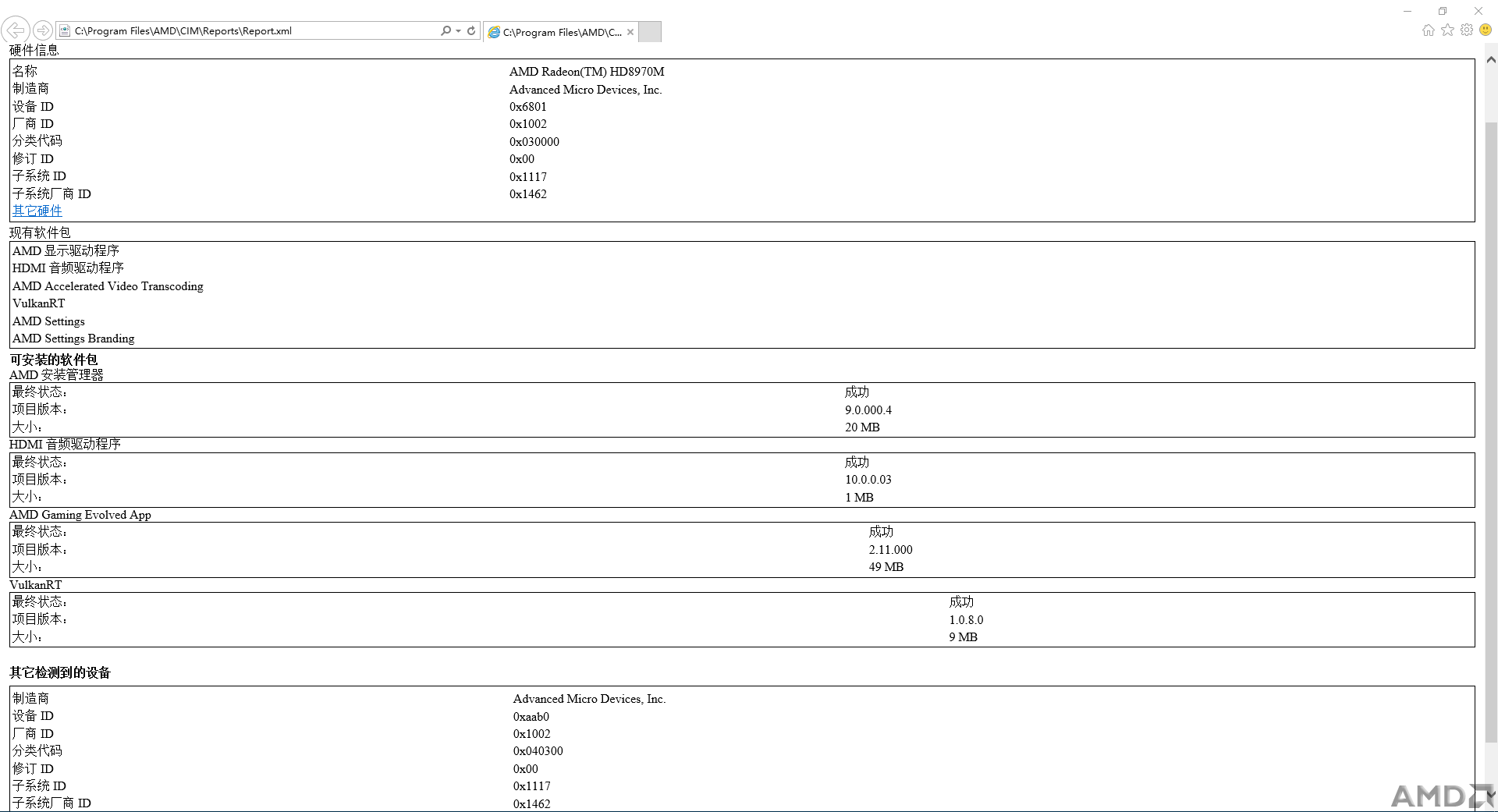Viewport: 1498px width, 812px height.
Task: Click the 'AMD Settings Branding' row
Action: 73,339
